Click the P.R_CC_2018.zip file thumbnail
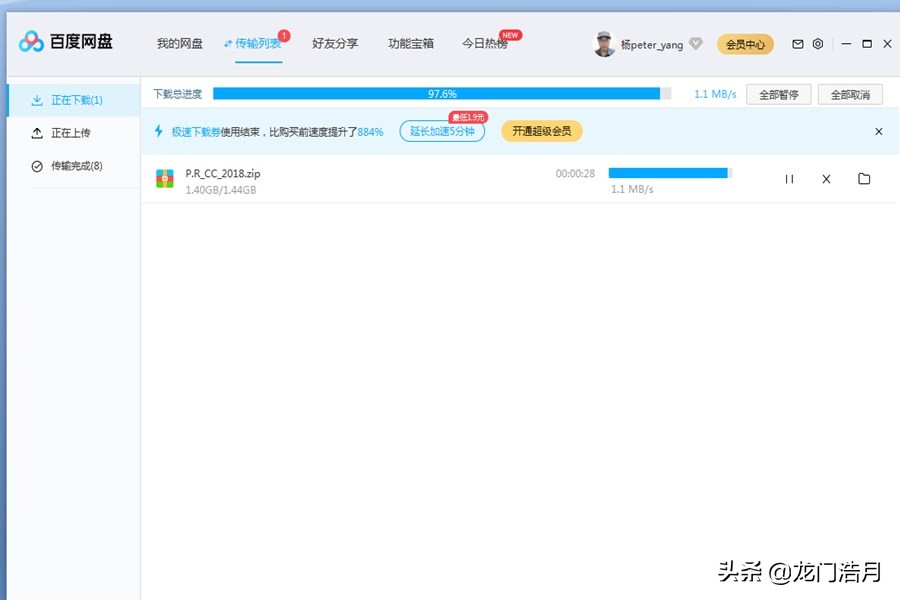The width and height of the screenshot is (900, 600). coord(164,179)
